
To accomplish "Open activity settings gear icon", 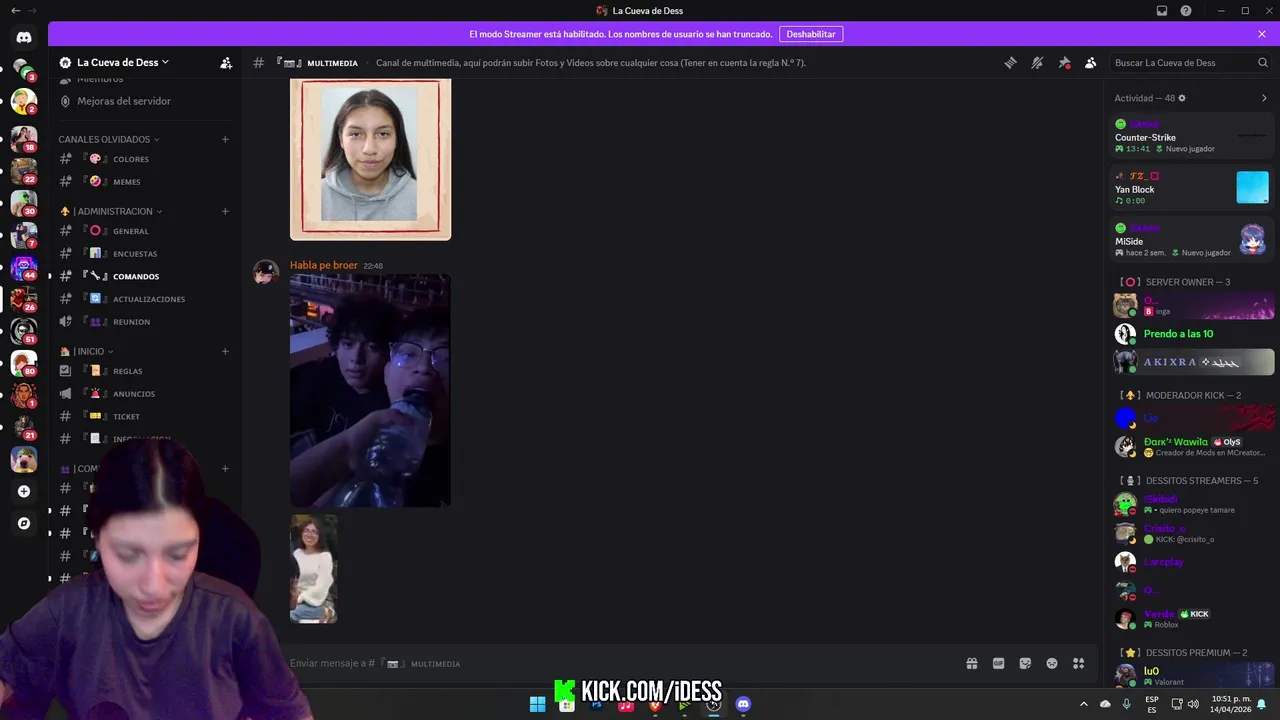I will pos(1182,98).
